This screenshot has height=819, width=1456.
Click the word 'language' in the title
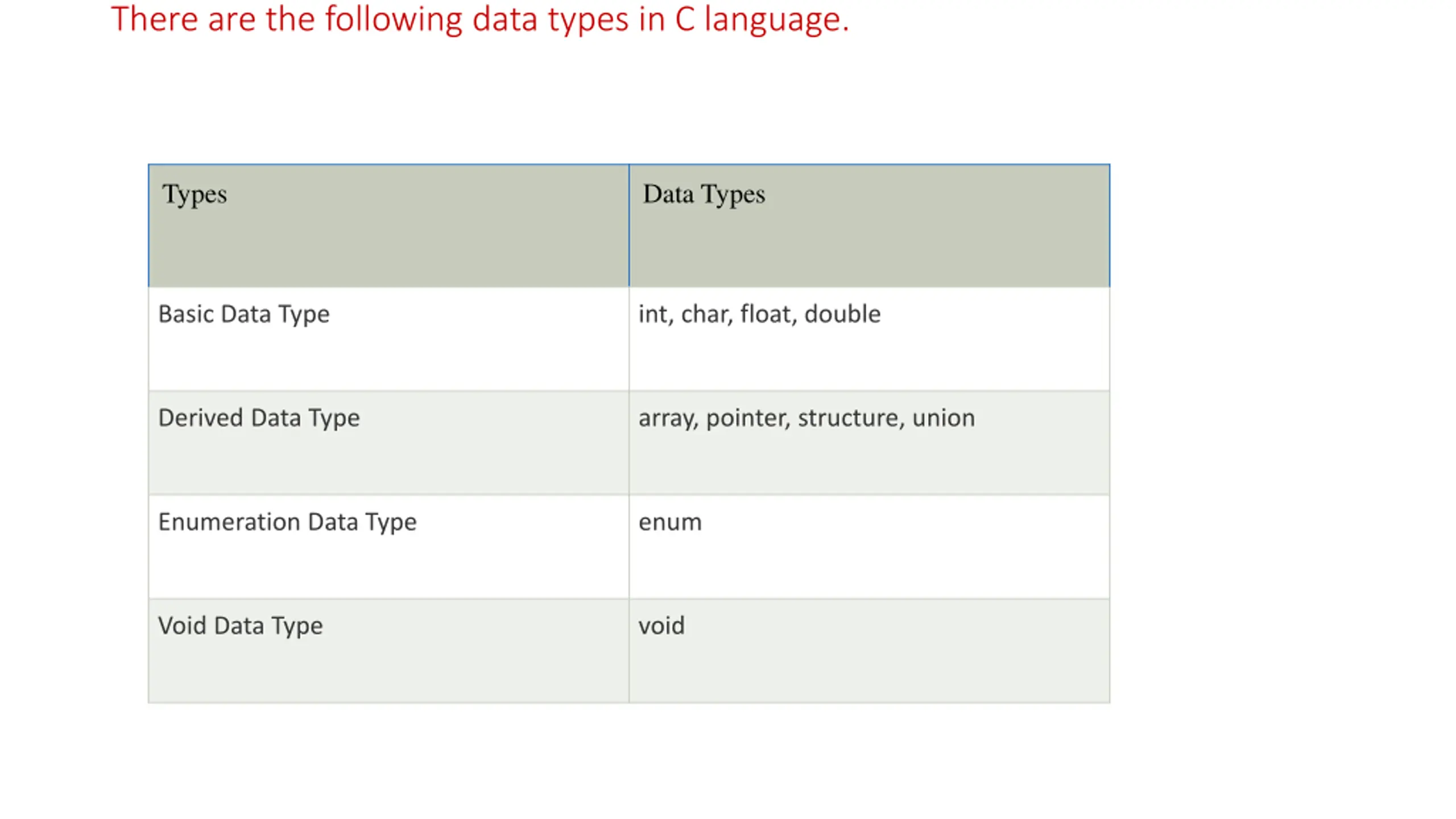tap(776, 21)
